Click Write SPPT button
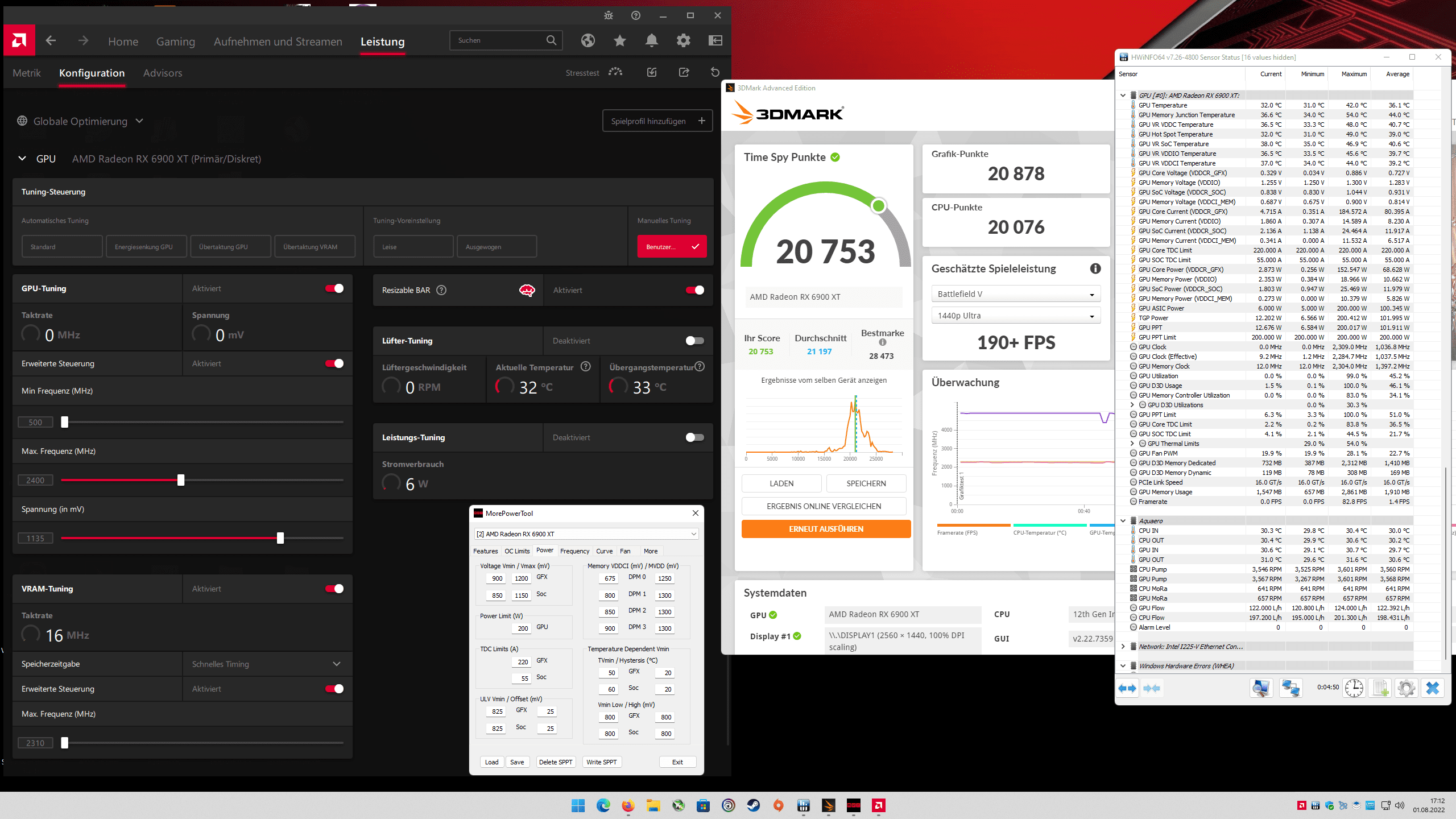 pyautogui.click(x=601, y=762)
